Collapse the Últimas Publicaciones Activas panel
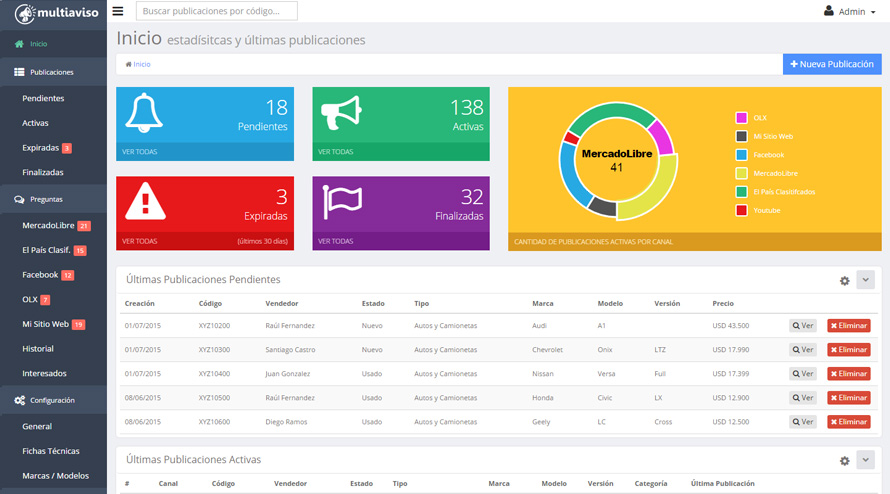This screenshot has width=890, height=494. coord(866,460)
